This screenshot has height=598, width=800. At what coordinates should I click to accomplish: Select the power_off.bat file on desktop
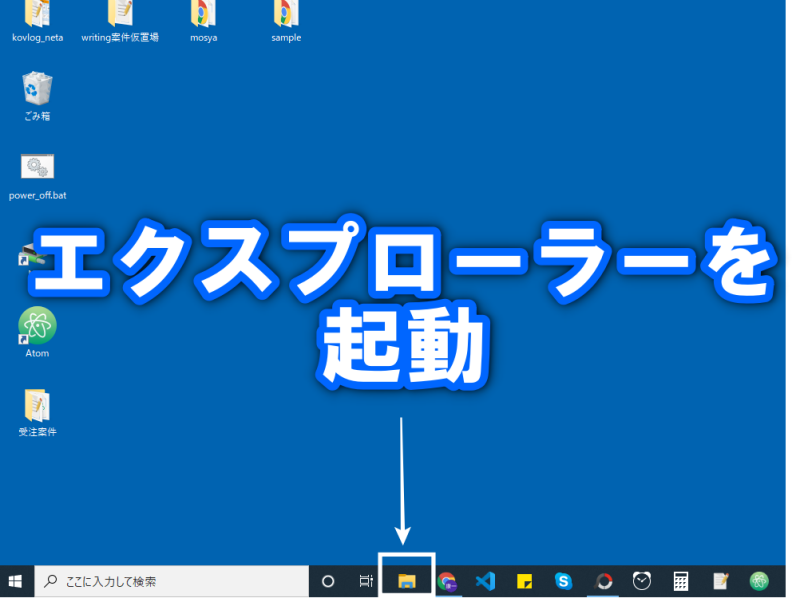[x=37, y=172]
